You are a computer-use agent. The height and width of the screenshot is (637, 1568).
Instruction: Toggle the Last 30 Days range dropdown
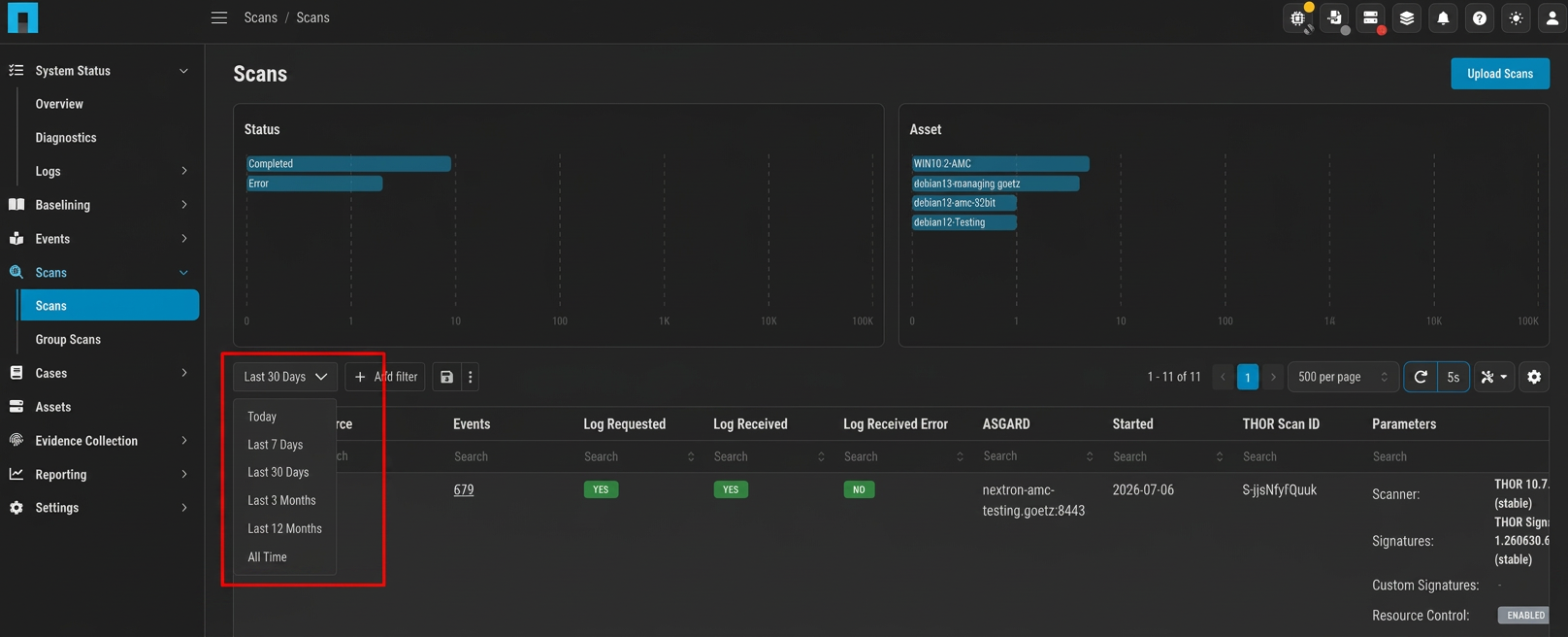pyautogui.click(x=285, y=377)
